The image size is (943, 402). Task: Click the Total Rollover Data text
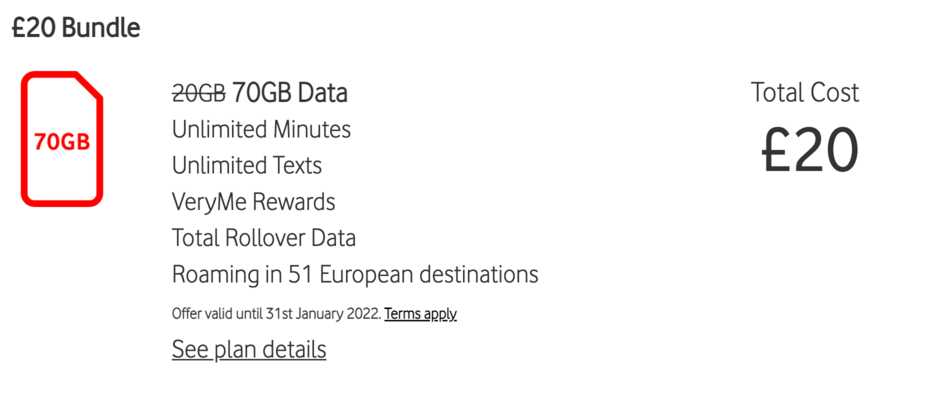(x=264, y=238)
